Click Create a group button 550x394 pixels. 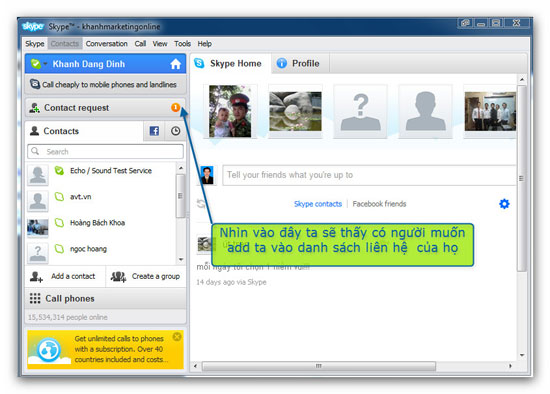(146, 276)
